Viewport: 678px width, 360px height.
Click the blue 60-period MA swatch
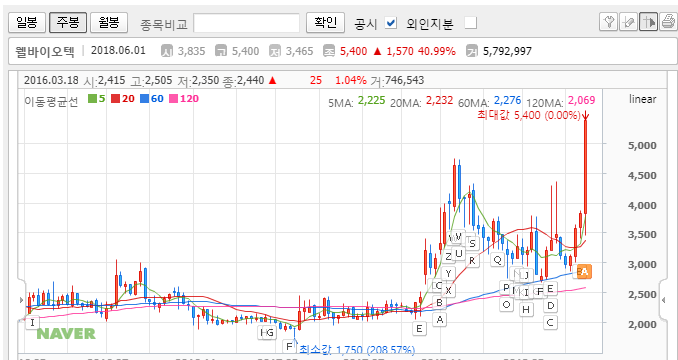tap(144, 99)
